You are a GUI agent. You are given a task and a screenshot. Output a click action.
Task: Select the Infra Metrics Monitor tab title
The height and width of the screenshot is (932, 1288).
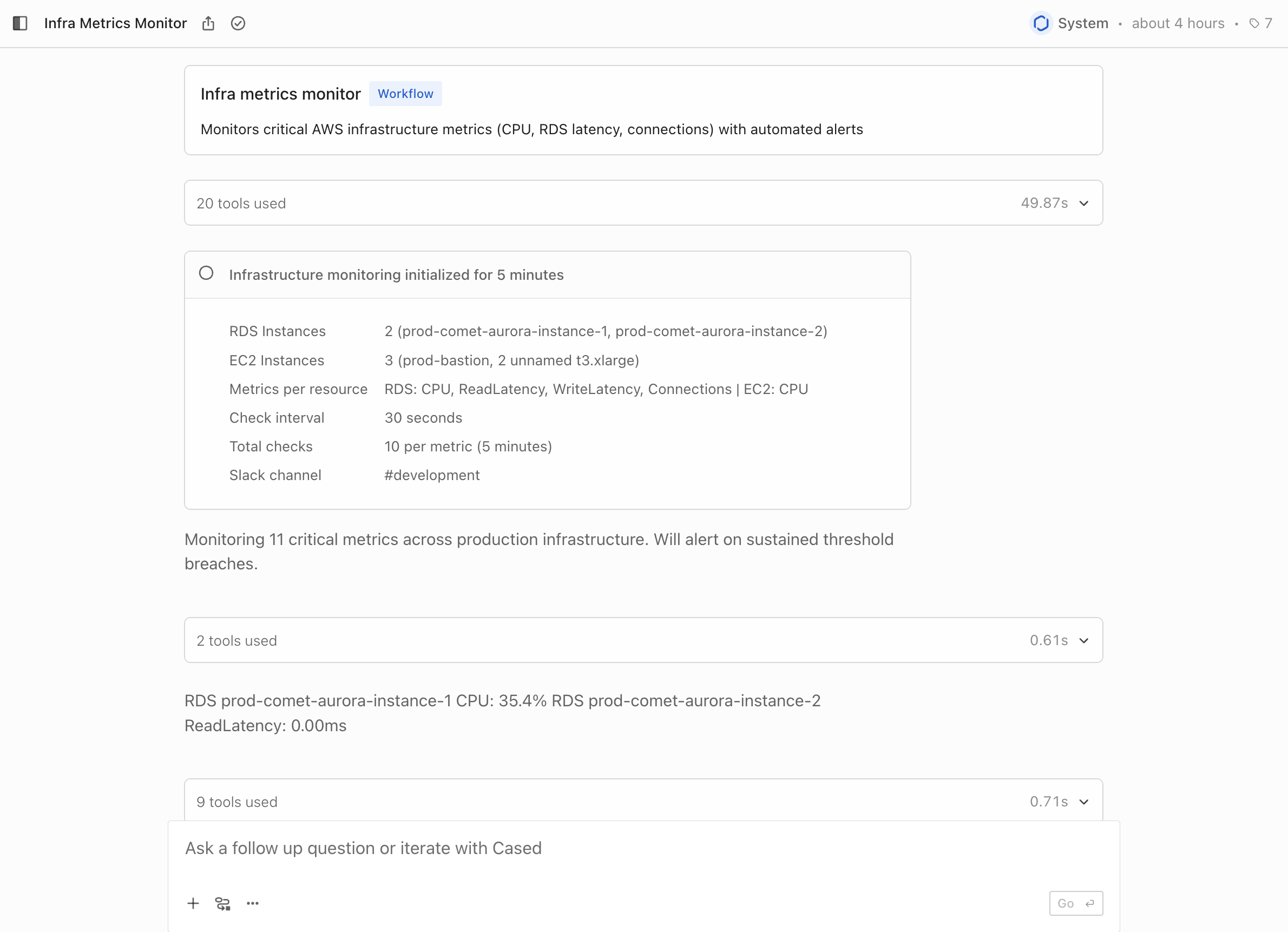tap(115, 23)
